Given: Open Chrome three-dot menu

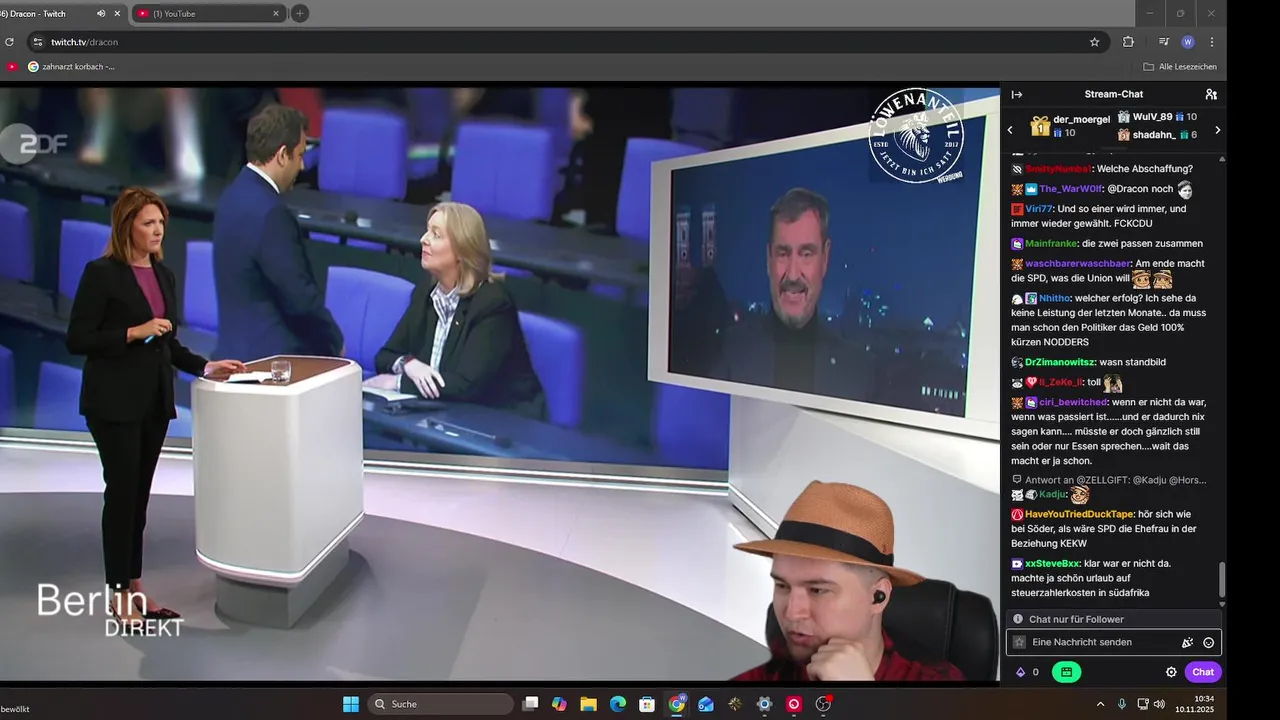Looking at the screenshot, I should tap(1211, 42).
